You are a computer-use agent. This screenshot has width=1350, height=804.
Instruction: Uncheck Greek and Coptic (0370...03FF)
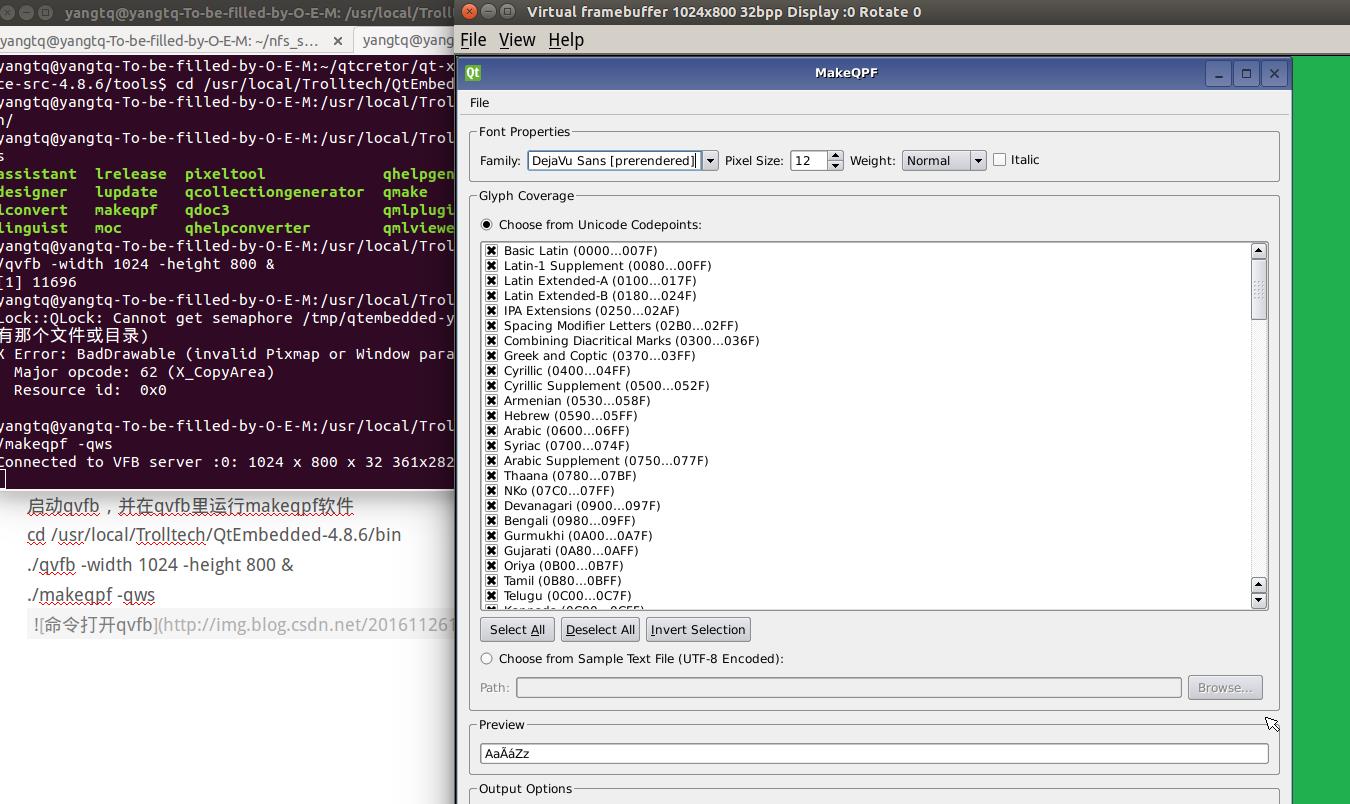point(491,356)
